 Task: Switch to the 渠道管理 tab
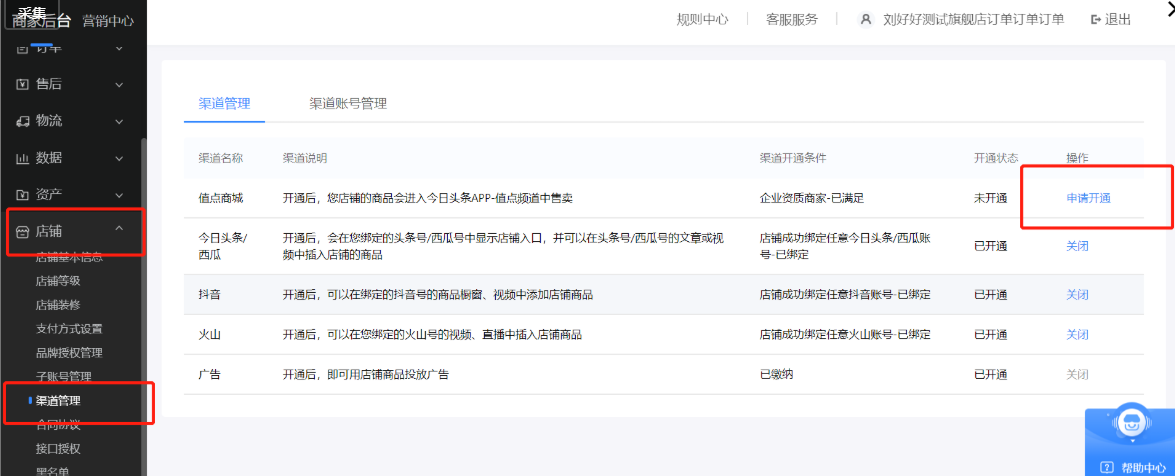tap(224, 103)
